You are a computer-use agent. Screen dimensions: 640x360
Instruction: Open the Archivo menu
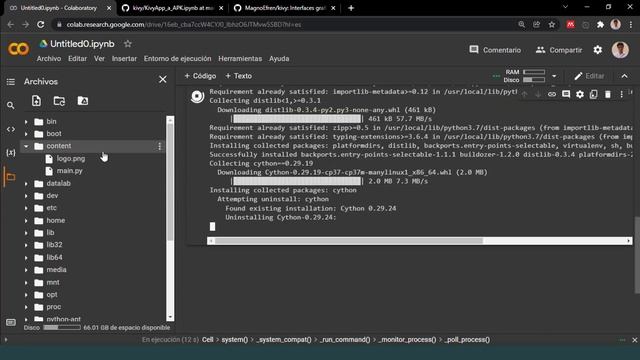click(49, 59)
